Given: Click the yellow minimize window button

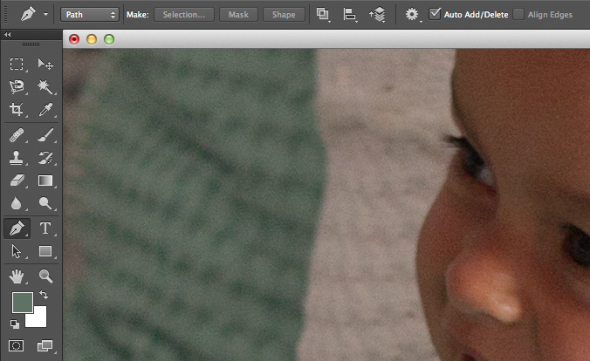Looking at the screenshot, I should (x=91, y=39).
